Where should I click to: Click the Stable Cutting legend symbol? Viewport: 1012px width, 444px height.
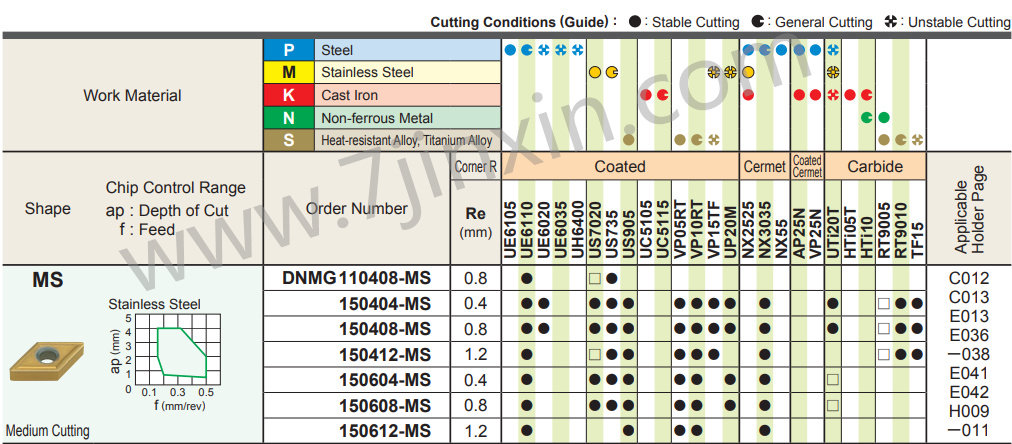pyautogui.click(x=636, y=22)
